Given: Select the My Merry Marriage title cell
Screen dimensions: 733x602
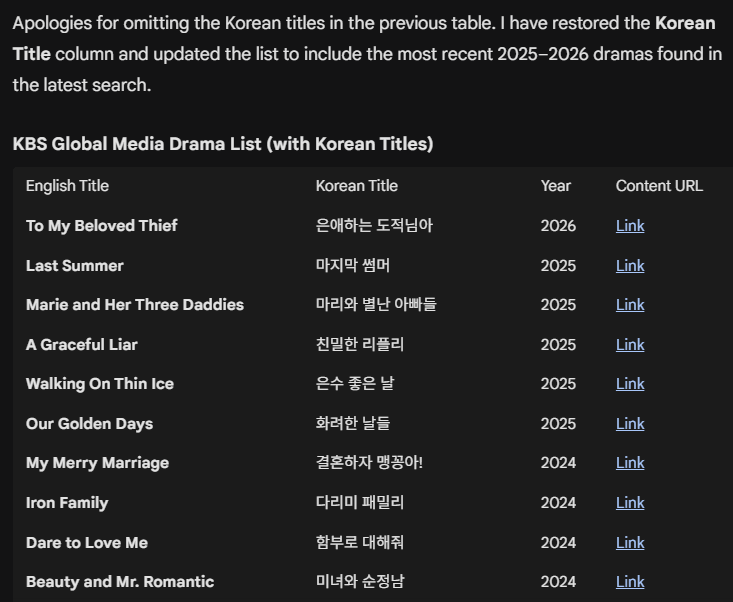Looking at the screenshot, I should point(98,463).
